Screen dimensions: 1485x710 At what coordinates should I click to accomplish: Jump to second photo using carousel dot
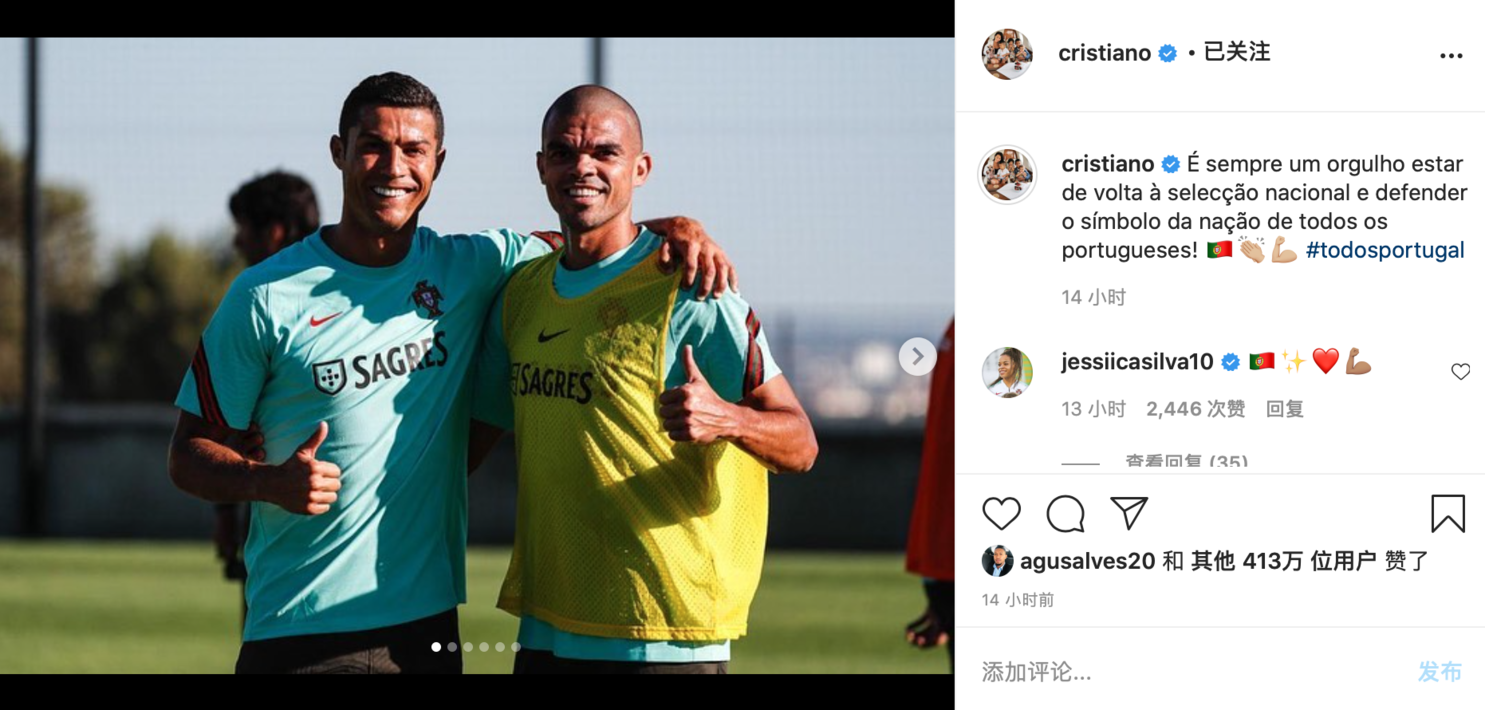click(x=452, y=647)
